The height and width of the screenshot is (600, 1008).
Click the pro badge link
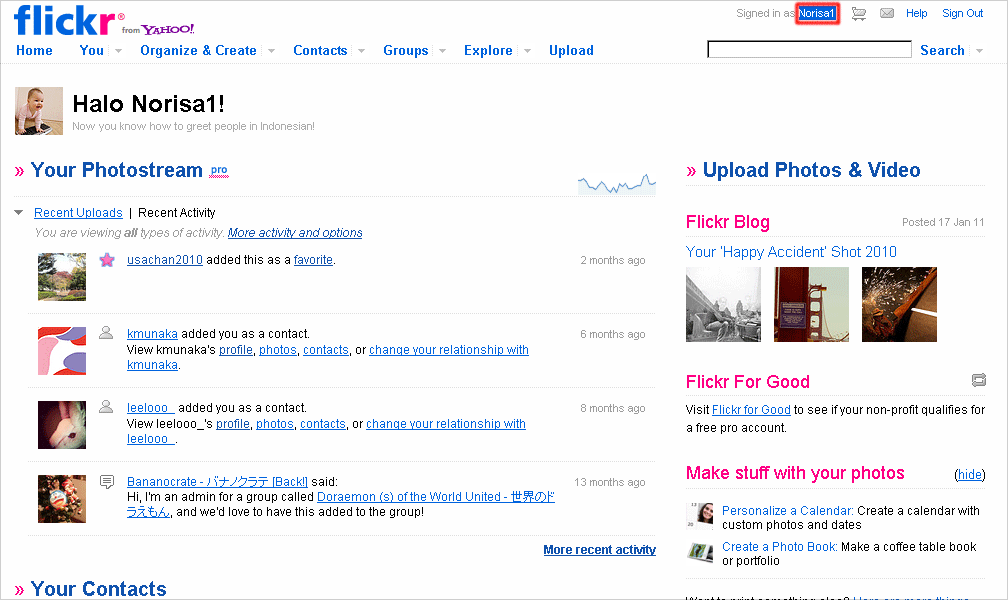coord(219,170)
